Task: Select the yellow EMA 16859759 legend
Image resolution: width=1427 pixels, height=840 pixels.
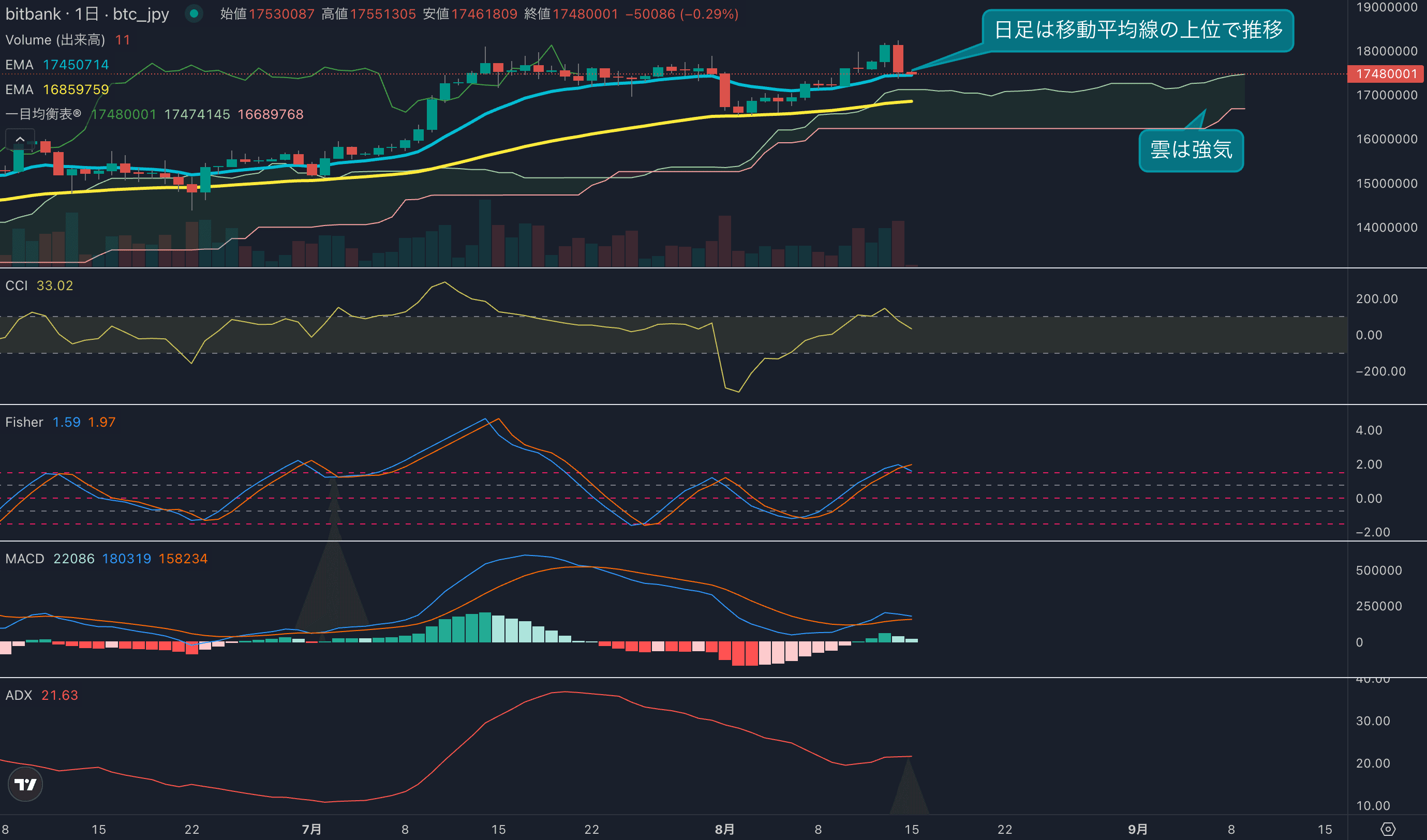Action: 56,89
